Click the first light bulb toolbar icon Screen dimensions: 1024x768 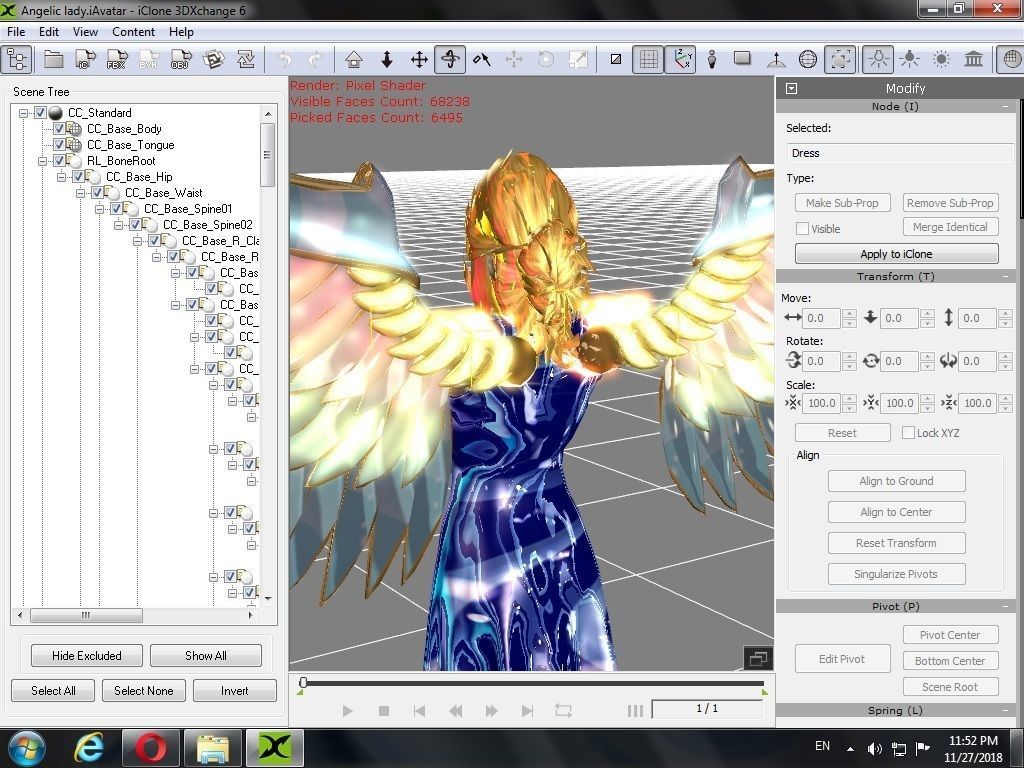coord(878,59)
